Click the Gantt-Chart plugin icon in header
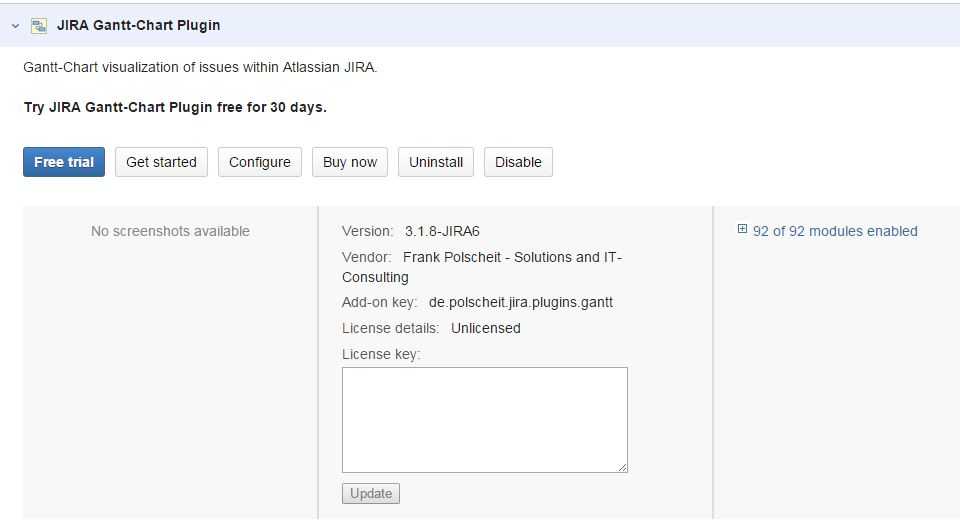This screenshot has width=960, height=527. (x=39, y=26)
